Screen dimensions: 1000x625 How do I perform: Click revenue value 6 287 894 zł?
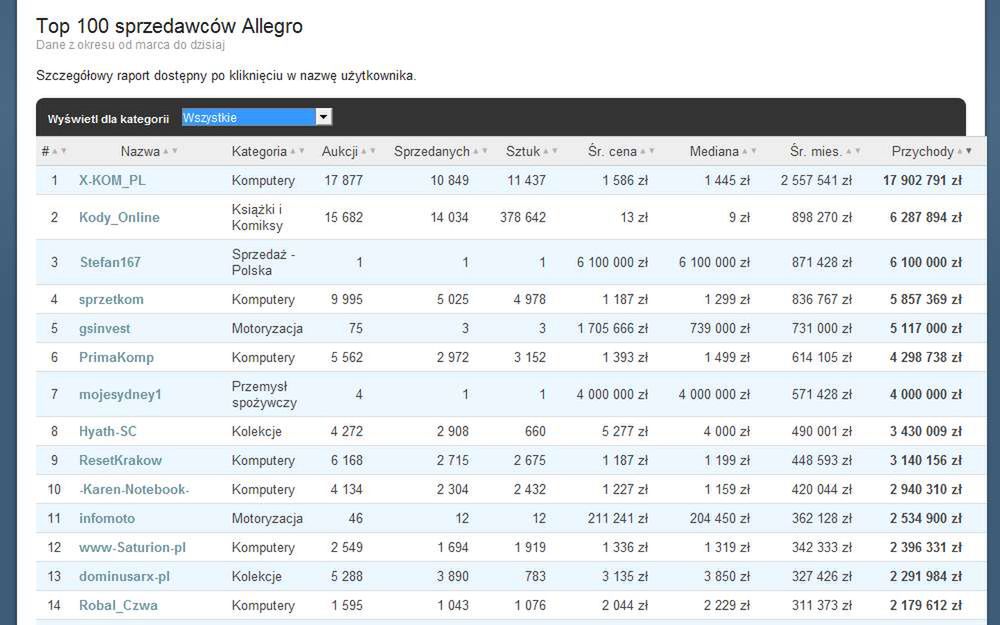click(x=926, y=217)
